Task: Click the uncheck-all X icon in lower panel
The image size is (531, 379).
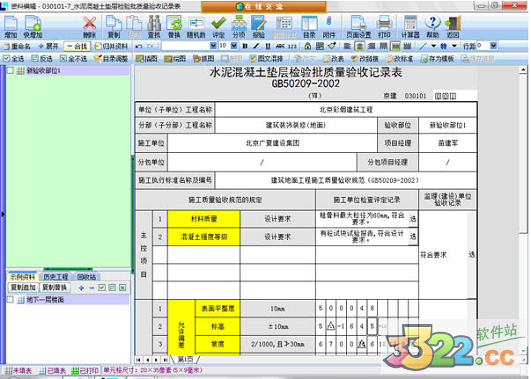Action: [123, 288]
